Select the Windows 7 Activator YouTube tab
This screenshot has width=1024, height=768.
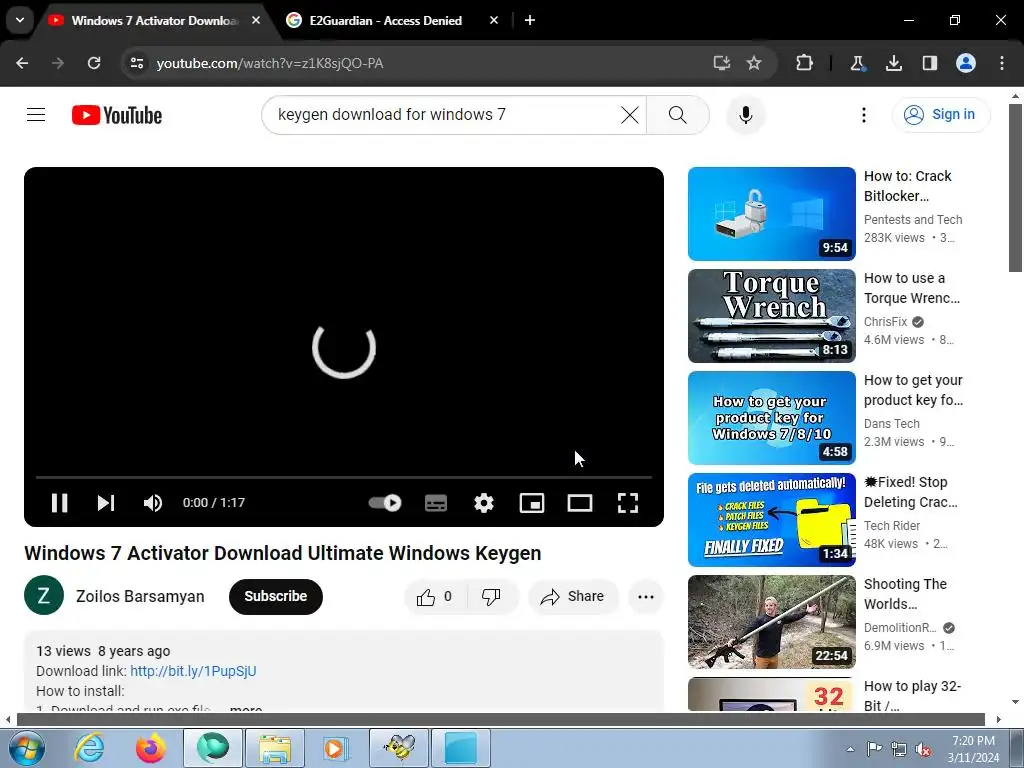click(155, 21)
